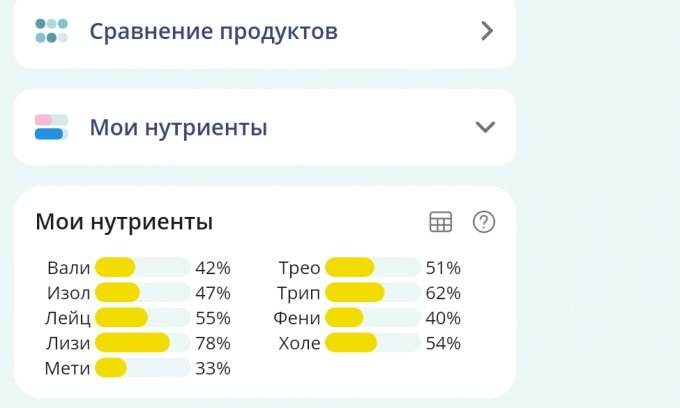680x408 pixels.
Task: Click the 62% value next to Трип
Action: [x=443, y=293]
